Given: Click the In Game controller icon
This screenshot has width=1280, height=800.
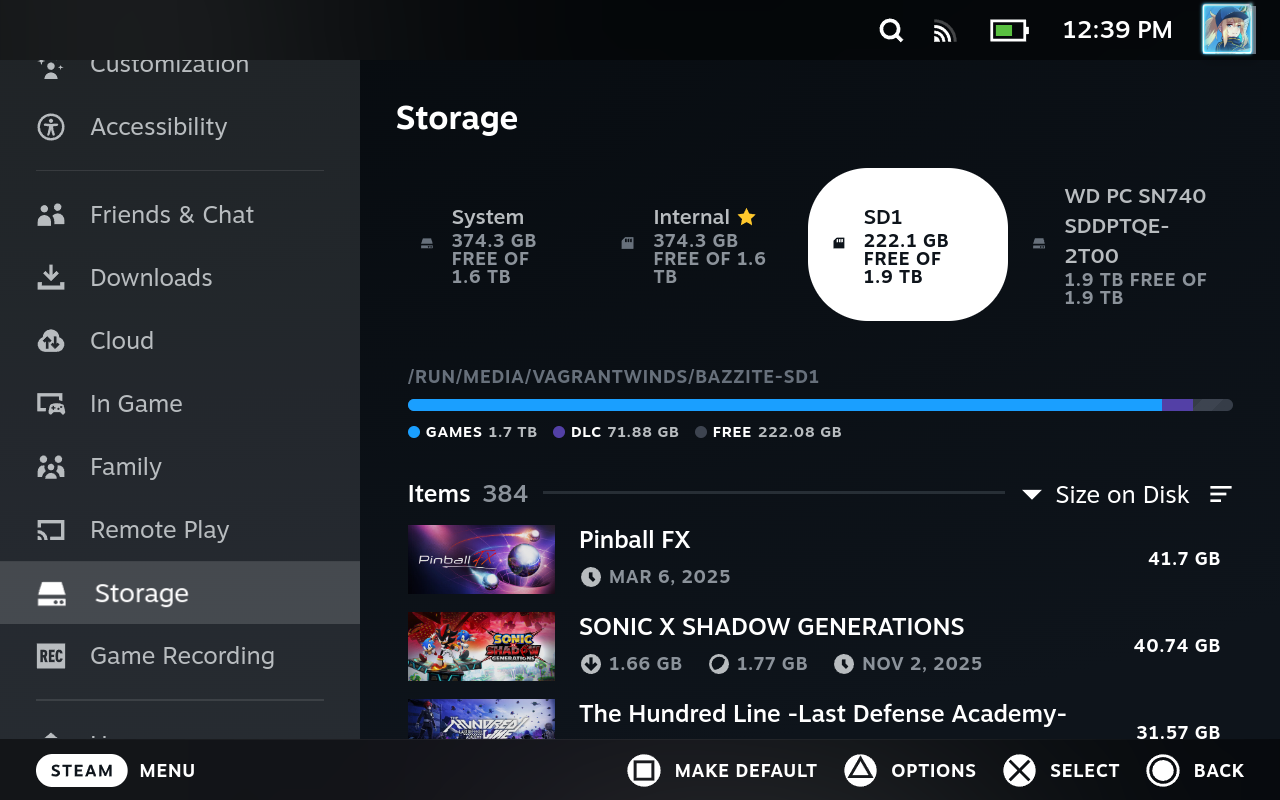Looking at the screenshot, I should tap(51, 404).
